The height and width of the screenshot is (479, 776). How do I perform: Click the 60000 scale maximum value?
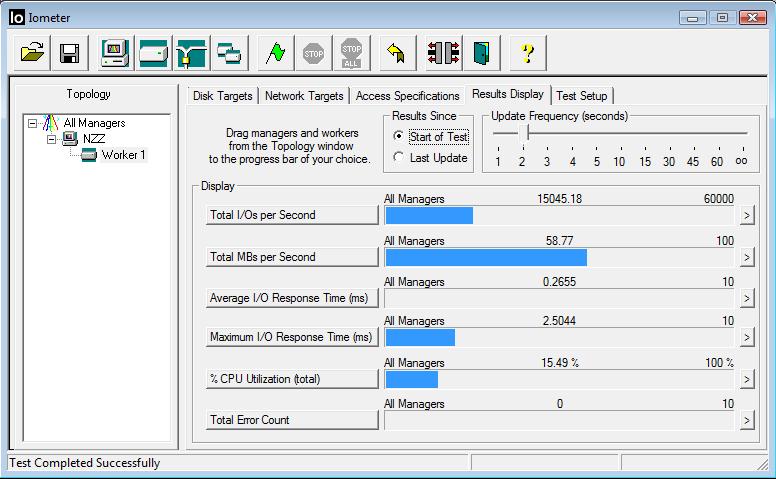tap(719, 199)
